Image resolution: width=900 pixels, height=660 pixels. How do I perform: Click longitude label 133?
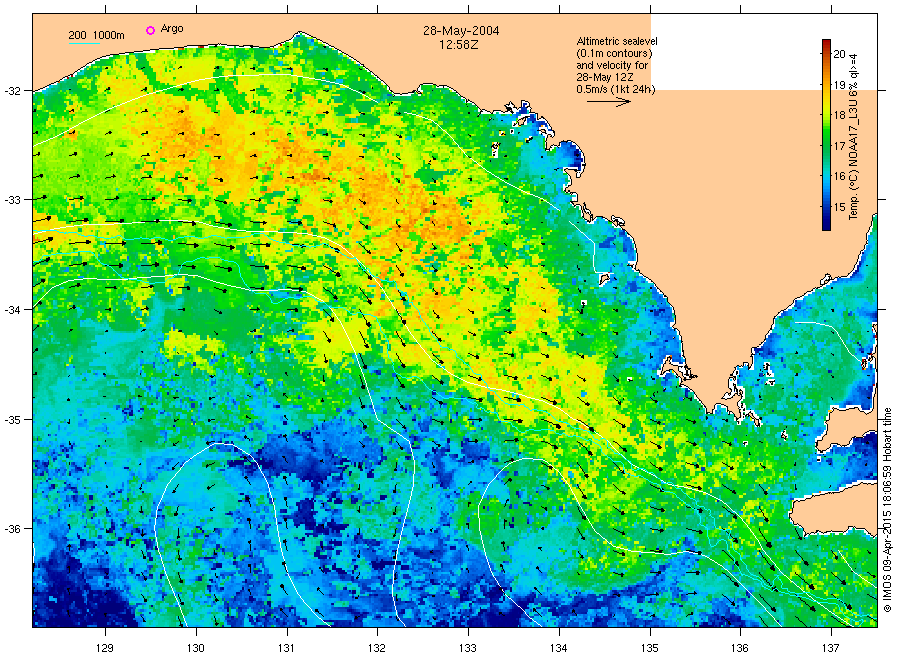tap(468, 648)
